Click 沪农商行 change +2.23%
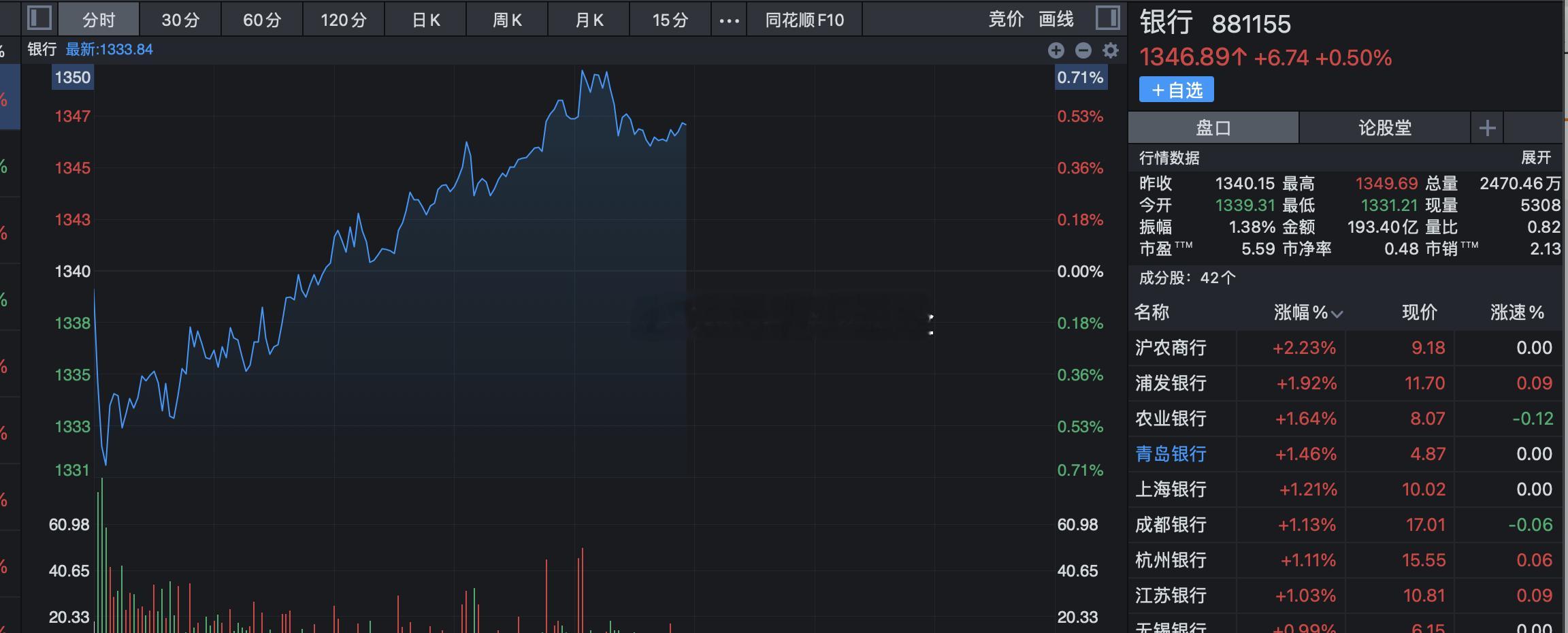This screenshot has height=633, width=1568. 1305,348
